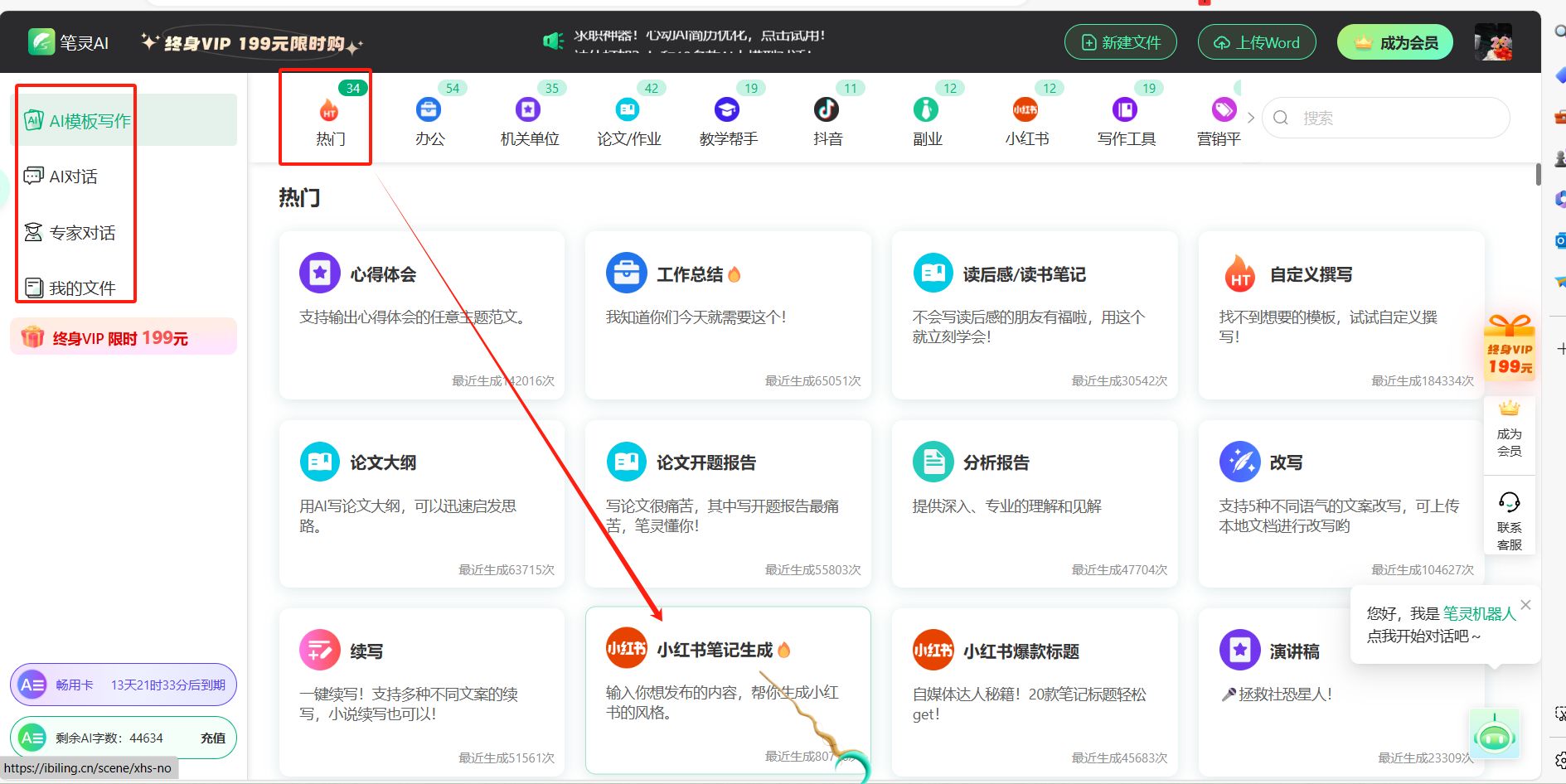This screenshot has width=1566, height=784.
Task: Click the 新建文件 button
Action: (1121, 42)
